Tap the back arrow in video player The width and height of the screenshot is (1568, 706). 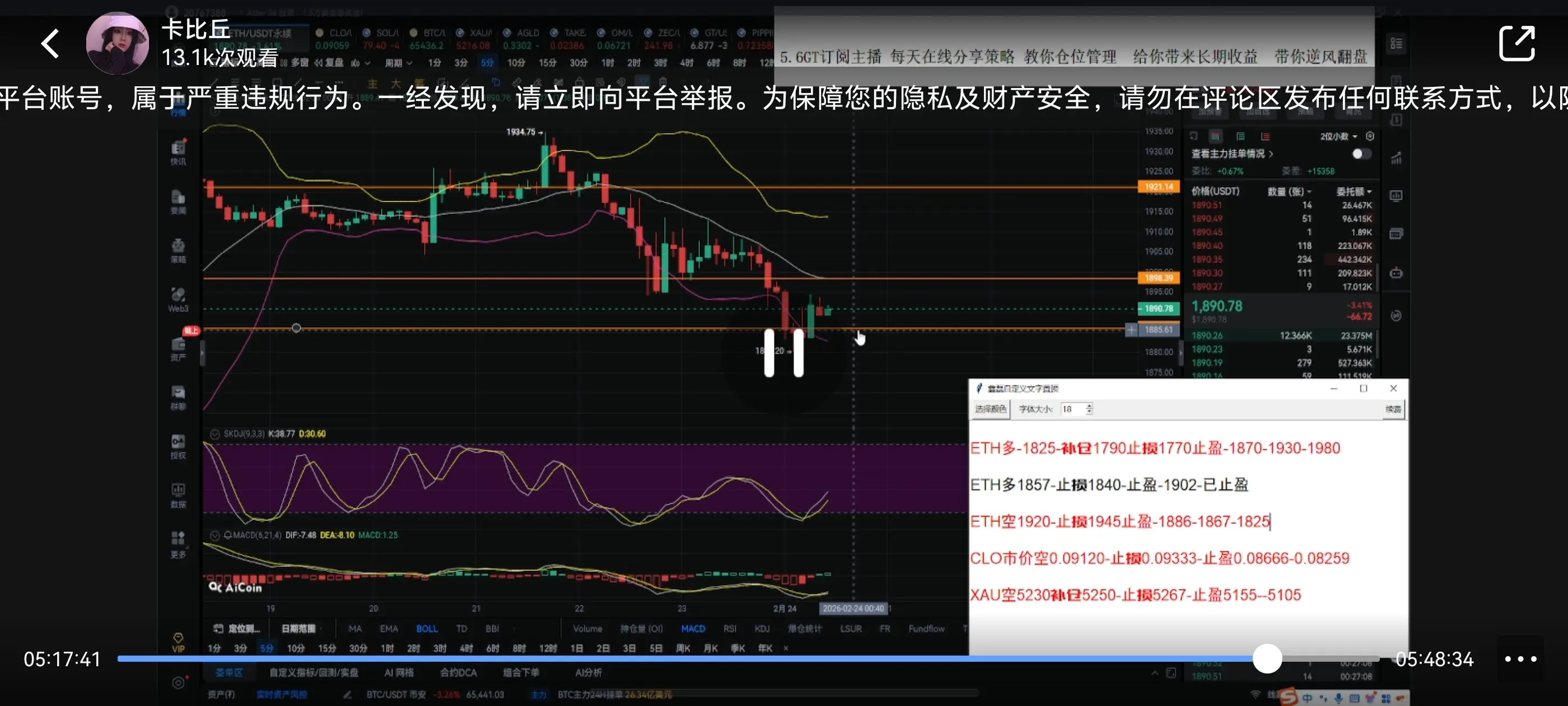(50, 44)
